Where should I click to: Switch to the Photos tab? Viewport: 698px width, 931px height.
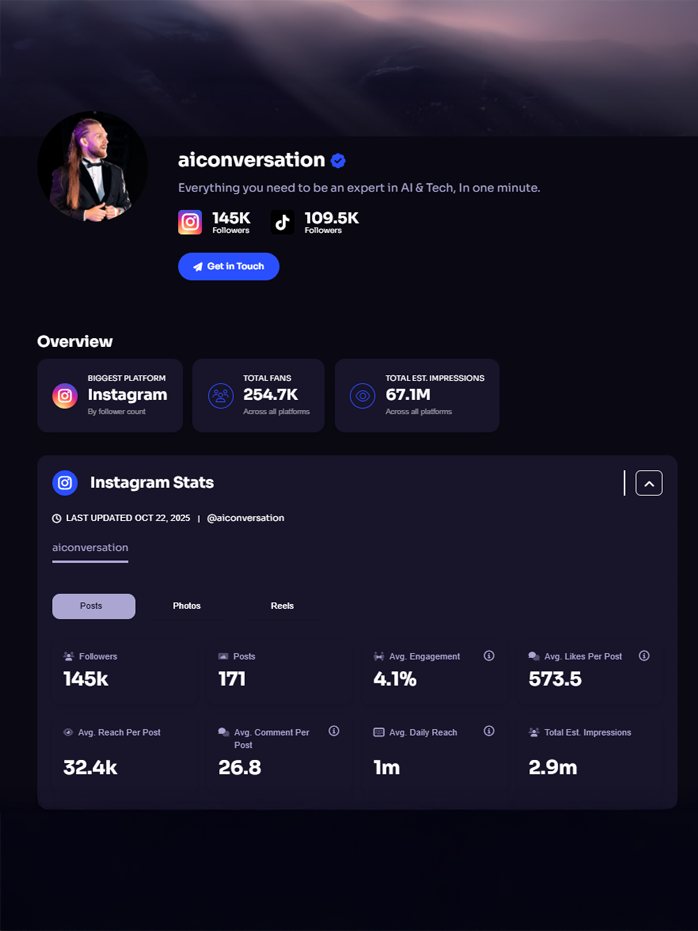tap(186, 606)
